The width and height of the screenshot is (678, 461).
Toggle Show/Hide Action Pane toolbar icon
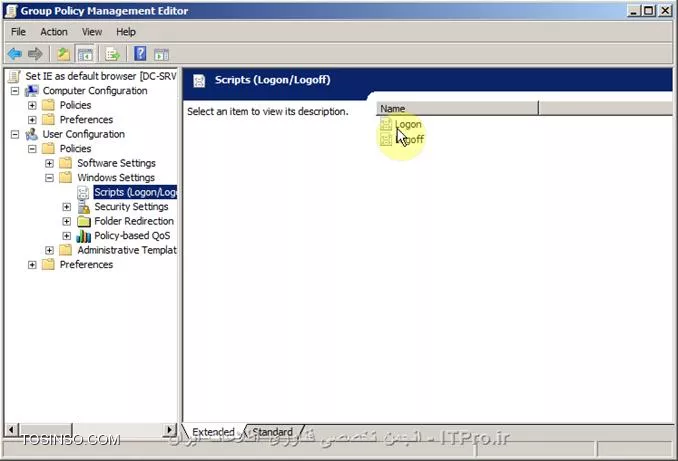(x=161, y=54)
